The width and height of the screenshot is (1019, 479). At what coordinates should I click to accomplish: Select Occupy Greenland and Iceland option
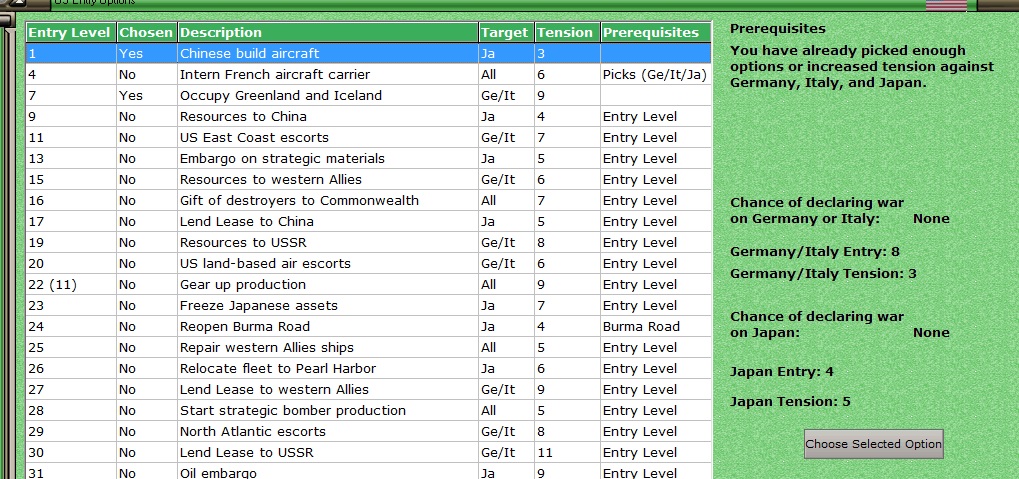pos(368,96)
